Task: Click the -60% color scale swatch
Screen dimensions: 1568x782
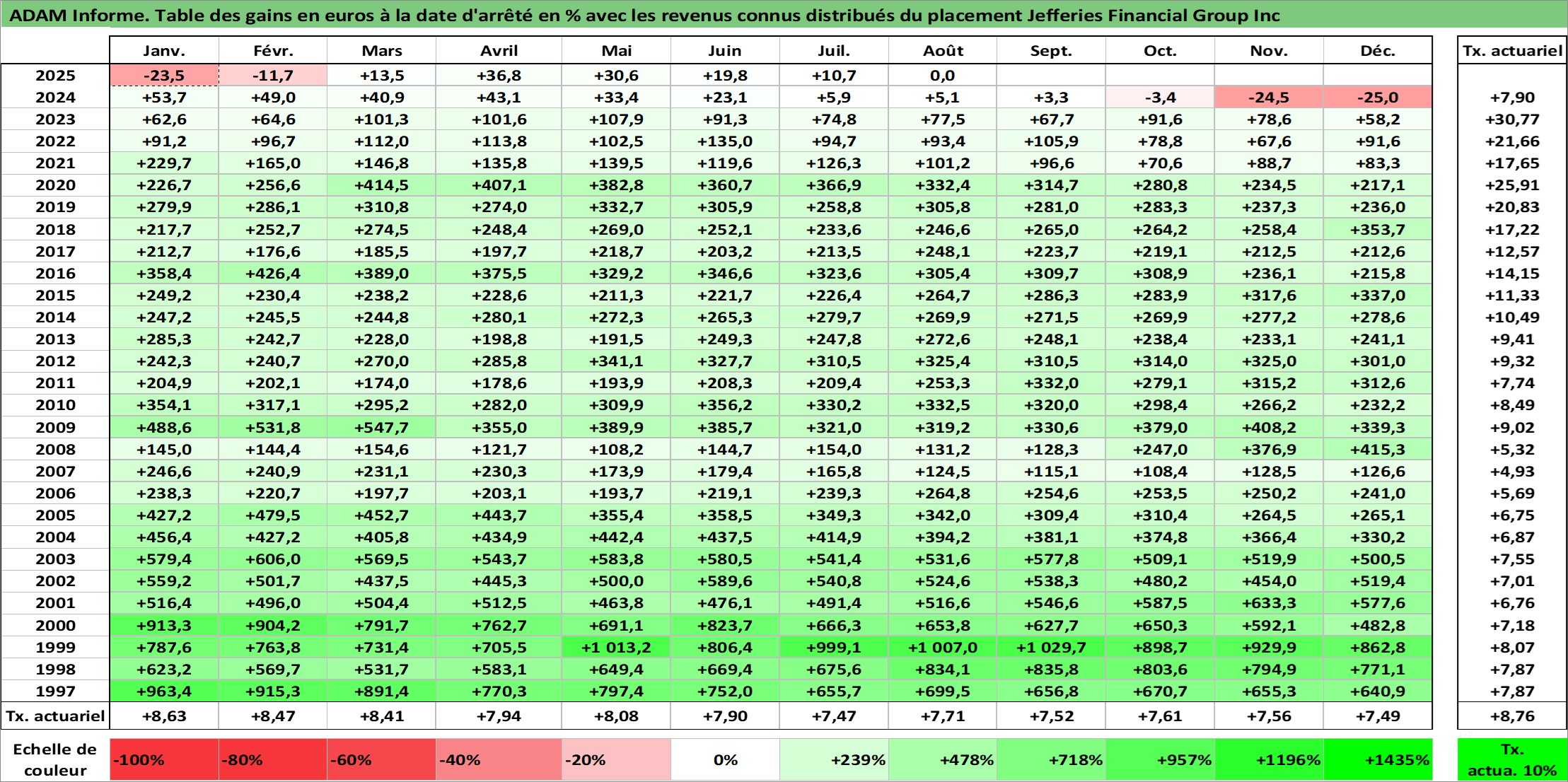Action: (382, 759)
